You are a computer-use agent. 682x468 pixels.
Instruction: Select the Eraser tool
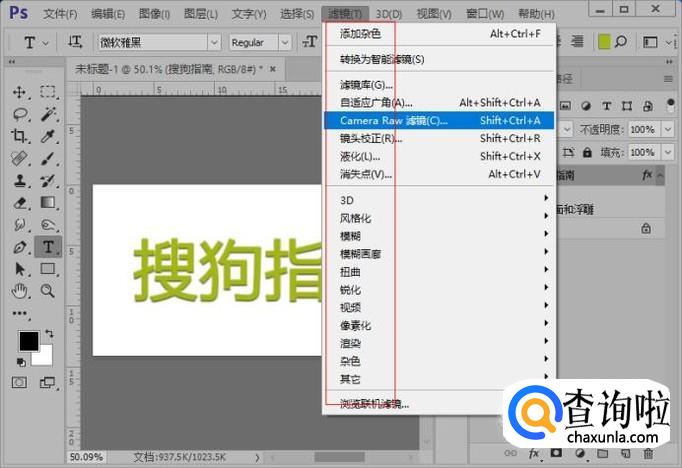(x=20, y=203)
